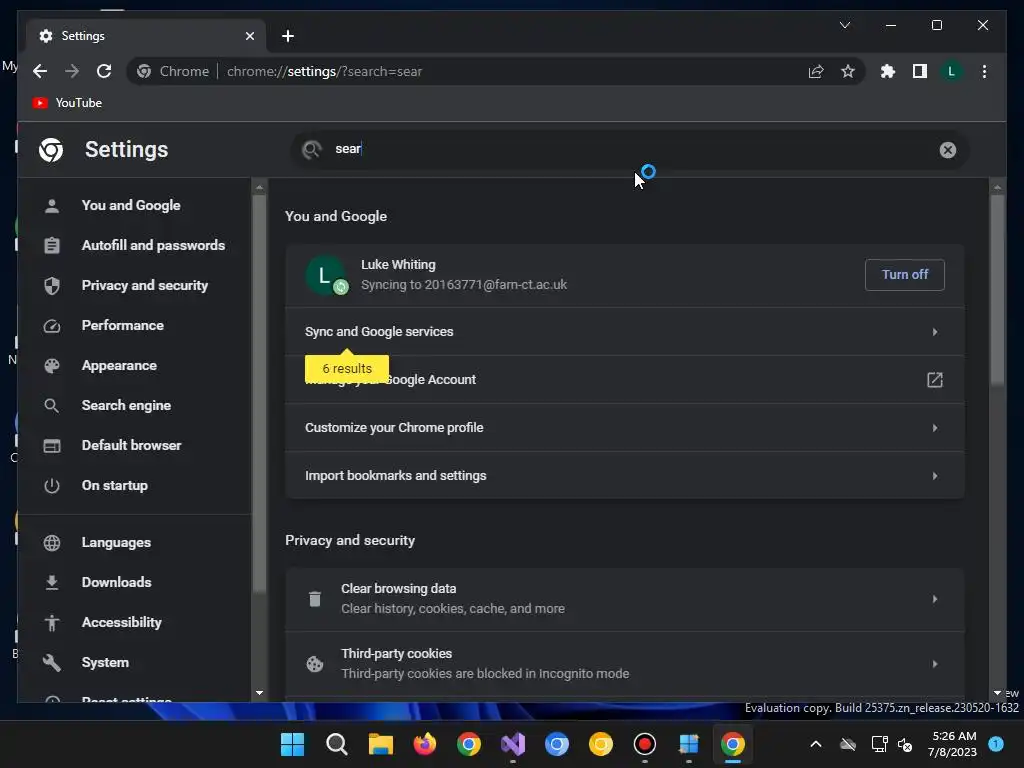1024x768 pixels.
Task: Launch Firefox from taskbar
Action: point(424,744)
